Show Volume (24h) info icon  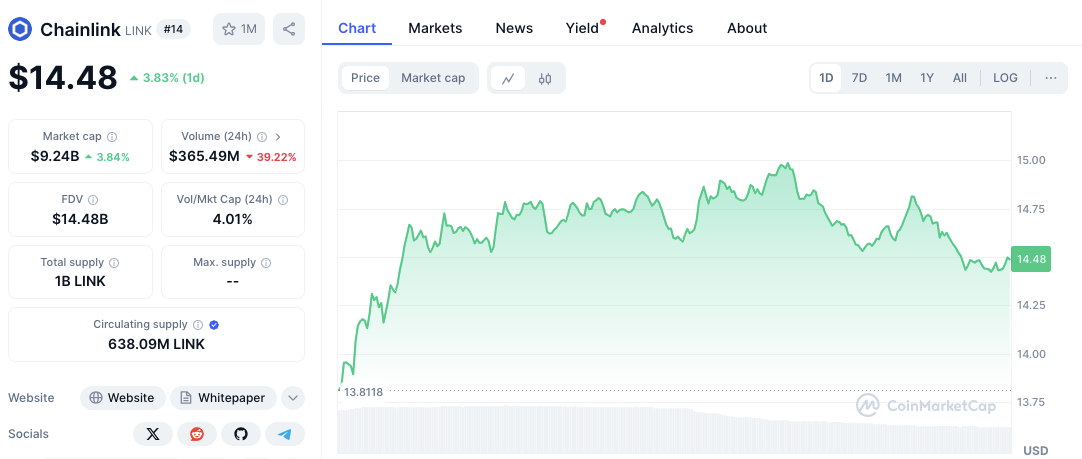[x=262, y=137]
